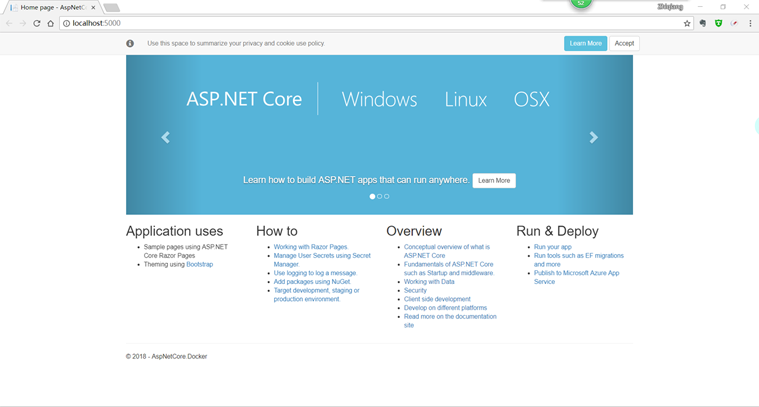Click Learn More in cookie banner

[x=585, y=44]
